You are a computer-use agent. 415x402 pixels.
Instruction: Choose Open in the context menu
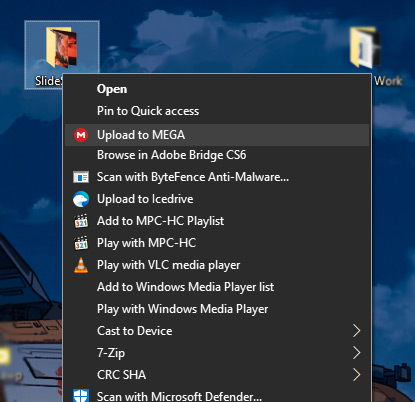tap(217, 89)
